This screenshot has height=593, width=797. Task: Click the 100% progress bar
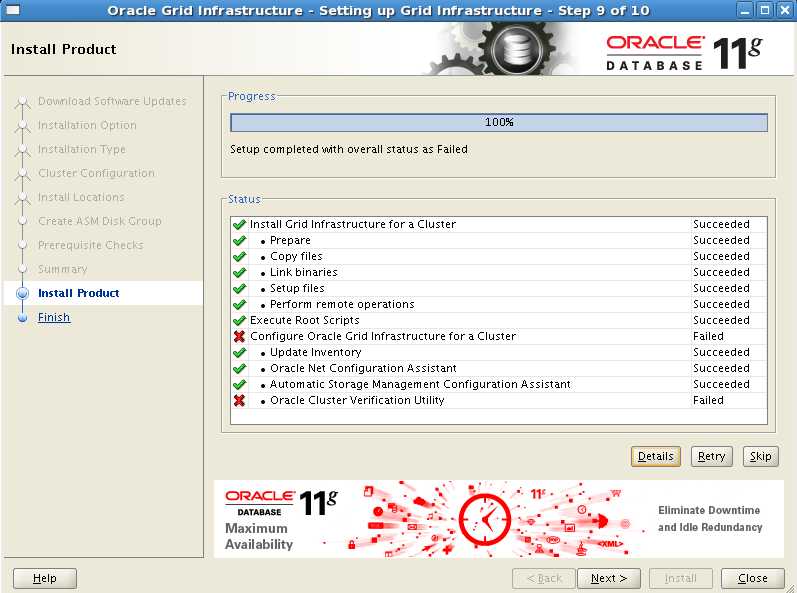pyautogui.click(x=499, y=122)
